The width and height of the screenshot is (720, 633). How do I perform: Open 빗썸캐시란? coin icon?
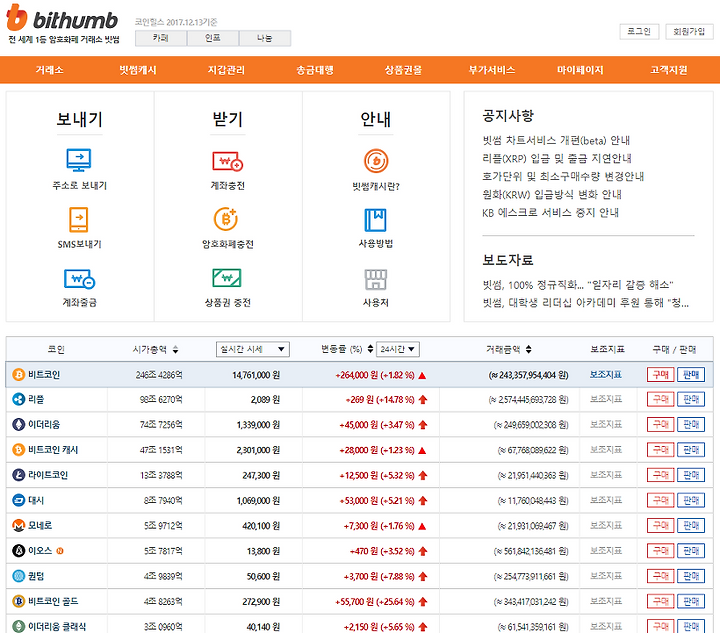(376, 161)
